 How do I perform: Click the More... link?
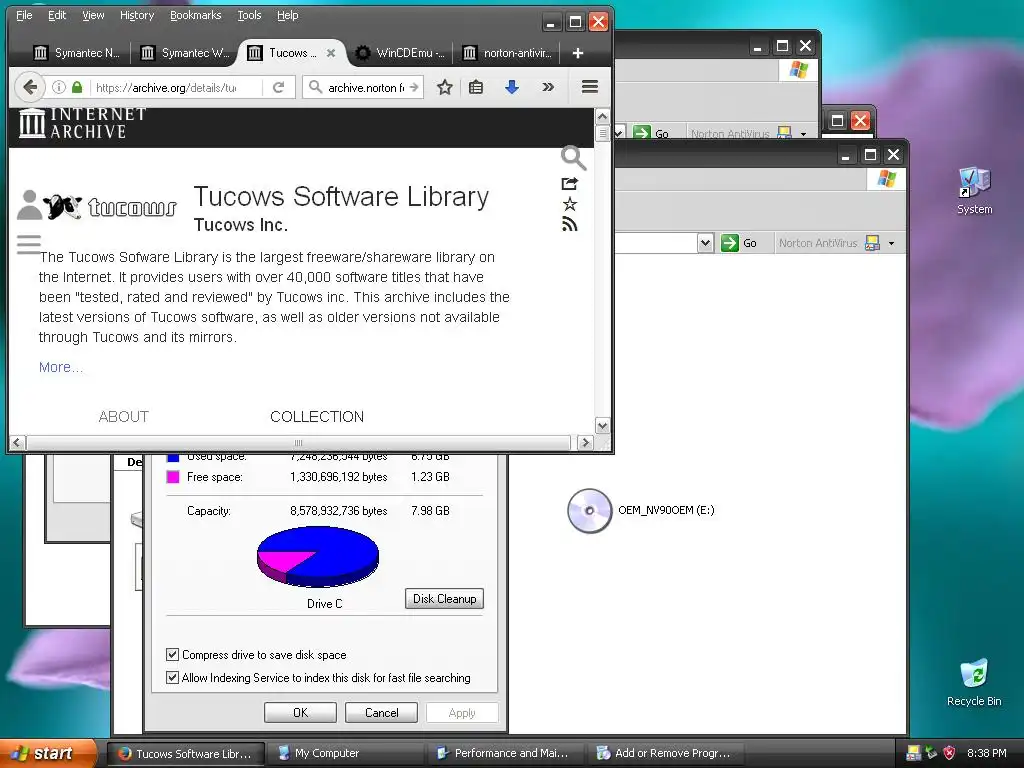60,367
